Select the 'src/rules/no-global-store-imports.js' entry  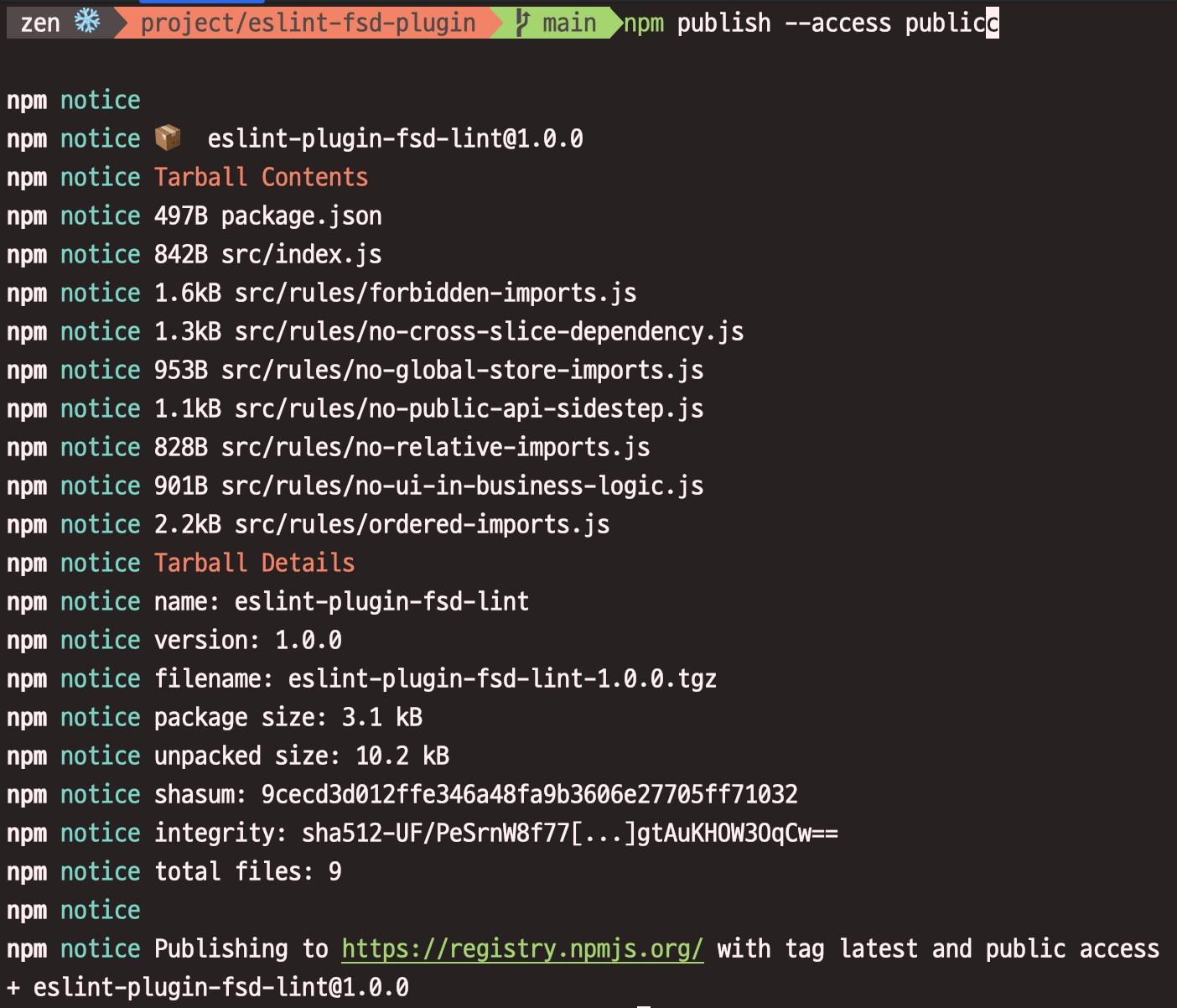click(463, 370)
